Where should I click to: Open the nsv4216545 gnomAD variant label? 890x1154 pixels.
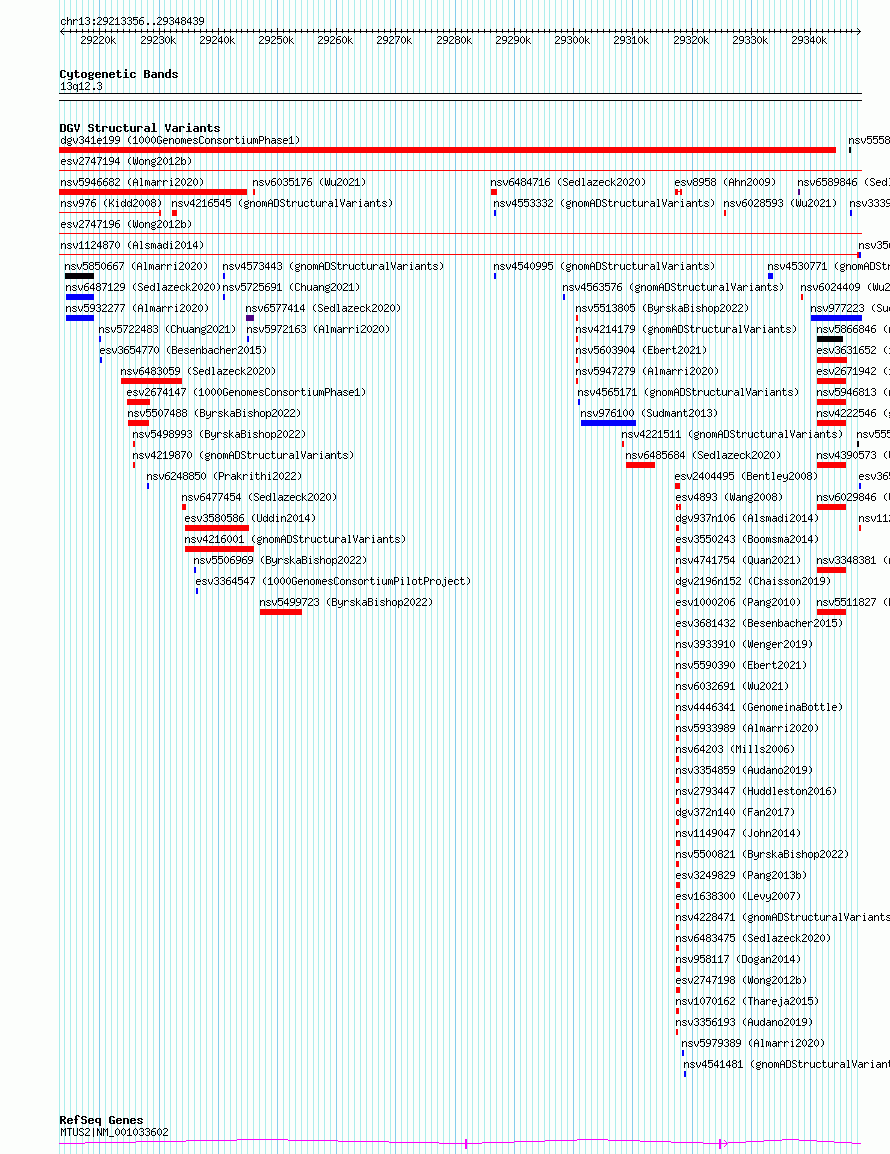(x=282, y=203)
